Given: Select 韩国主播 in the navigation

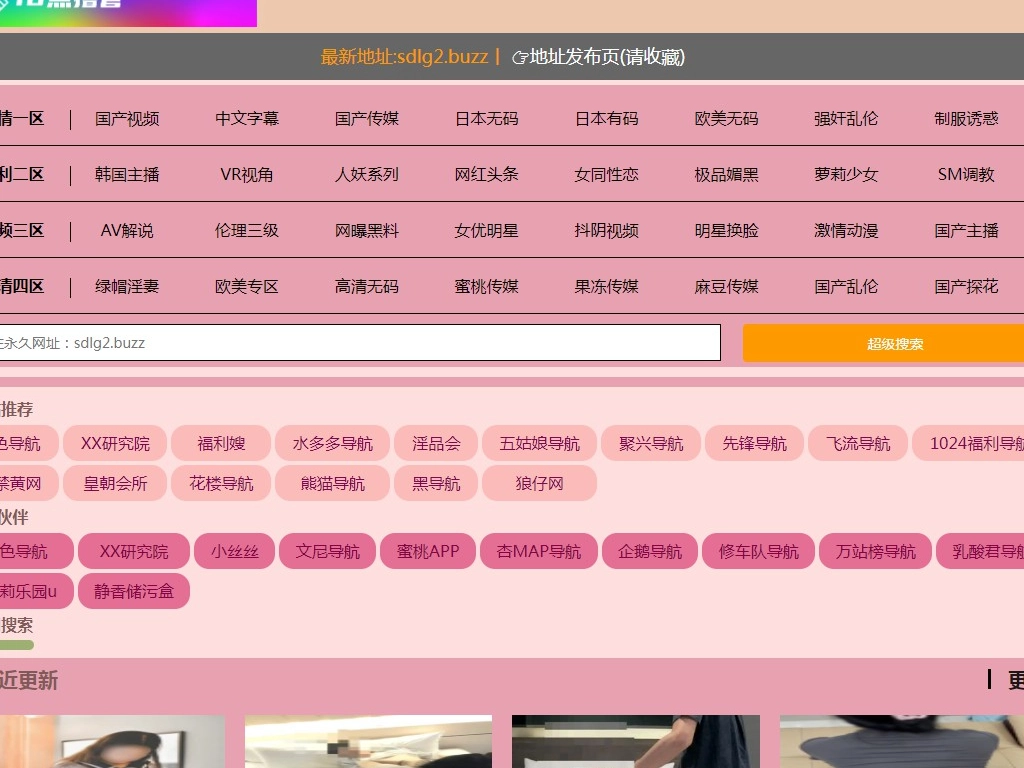Looking at the screenshot, I should [127, 174].
